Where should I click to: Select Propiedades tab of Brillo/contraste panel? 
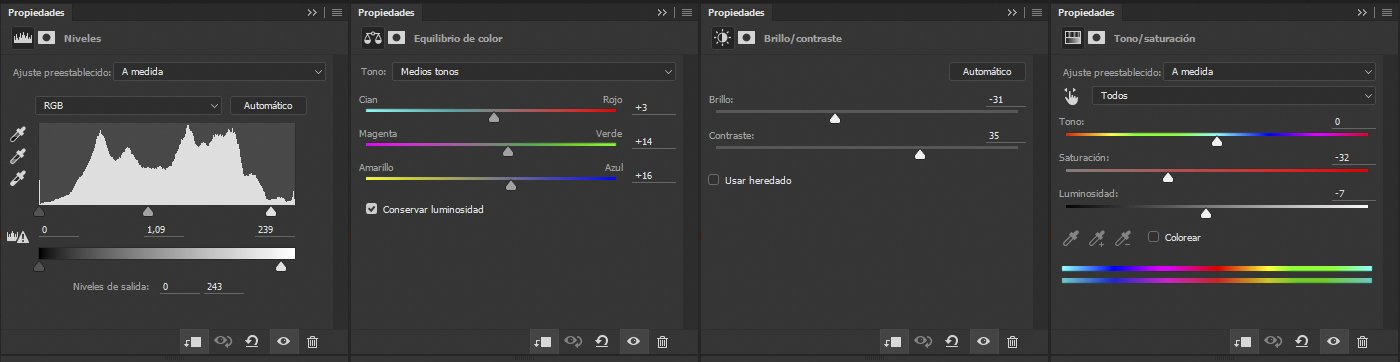tap(736, 13)
